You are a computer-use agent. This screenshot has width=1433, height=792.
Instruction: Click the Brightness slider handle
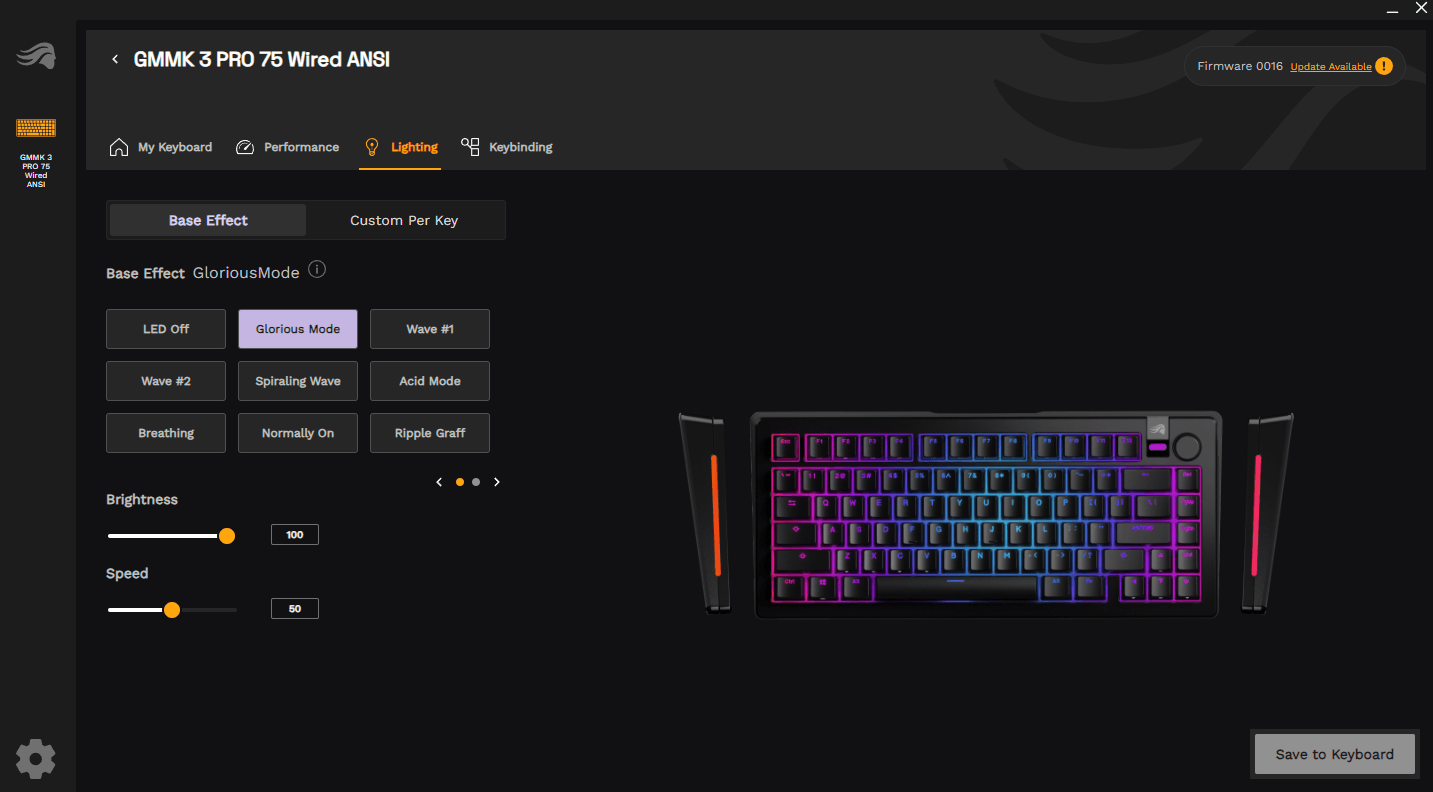tap(227, 536)
